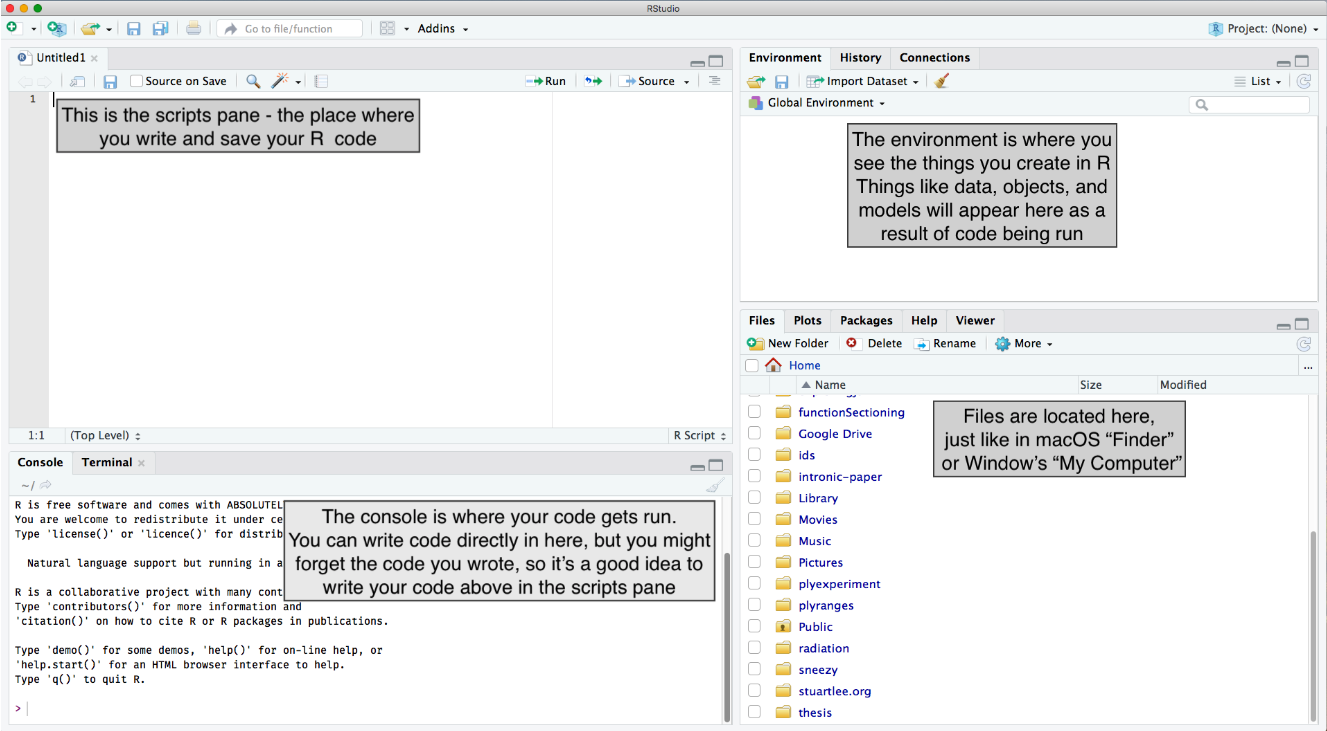Click the Delete button in Files pane
Image resolution: width=1327 pixels, height=731 pixels.
tap(874, 343)
